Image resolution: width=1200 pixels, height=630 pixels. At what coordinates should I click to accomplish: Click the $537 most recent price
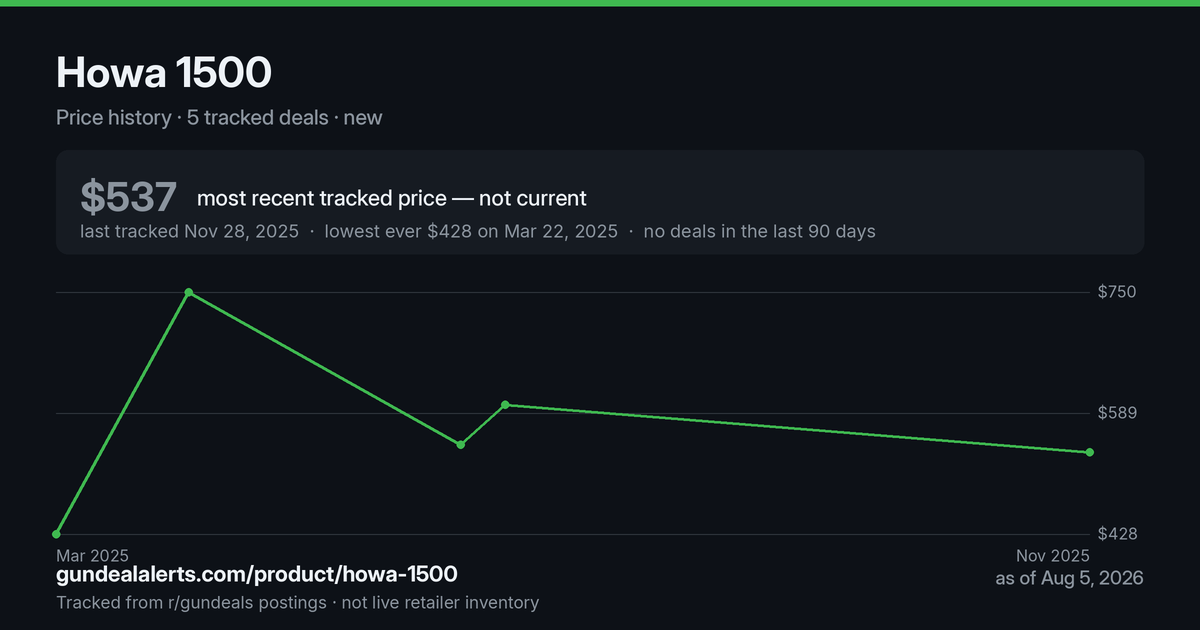[x=129, y=197]
